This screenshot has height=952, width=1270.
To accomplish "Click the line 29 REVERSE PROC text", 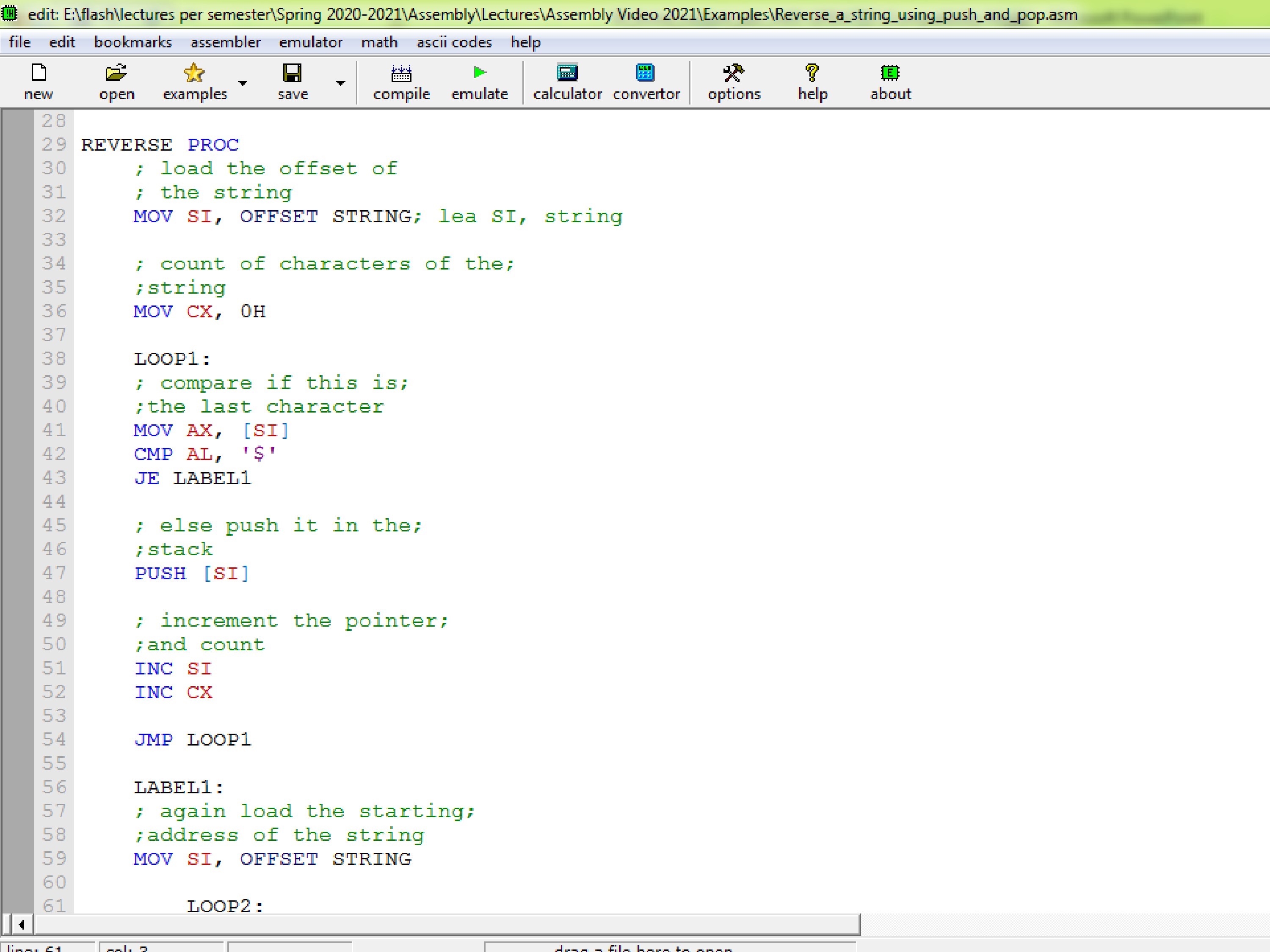I will click(160, 145).
